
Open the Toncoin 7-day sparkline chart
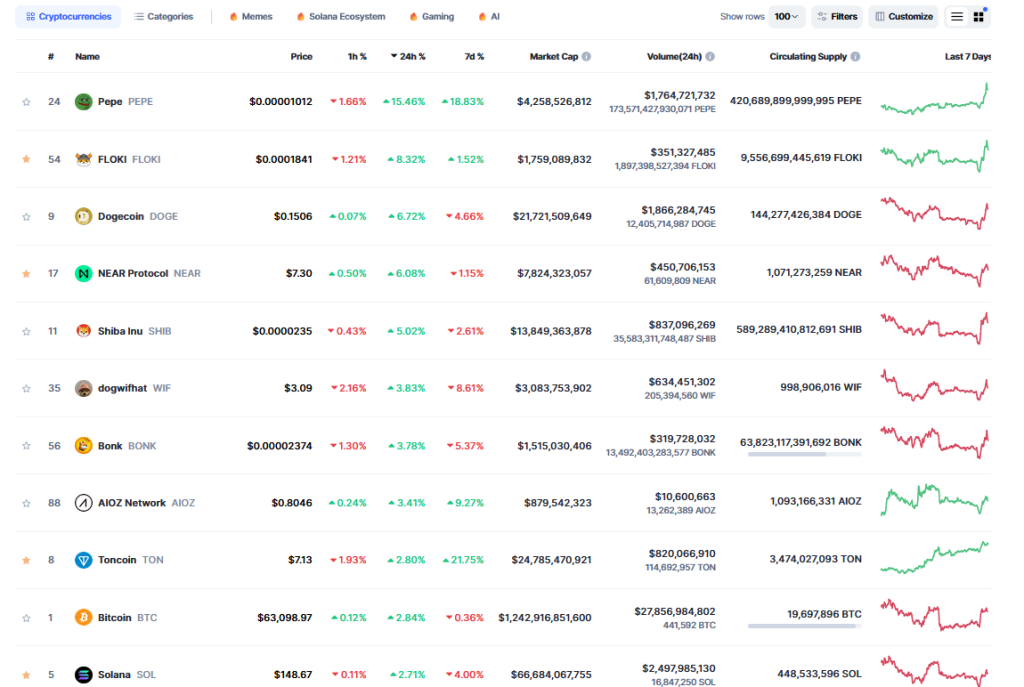point(935,558)
